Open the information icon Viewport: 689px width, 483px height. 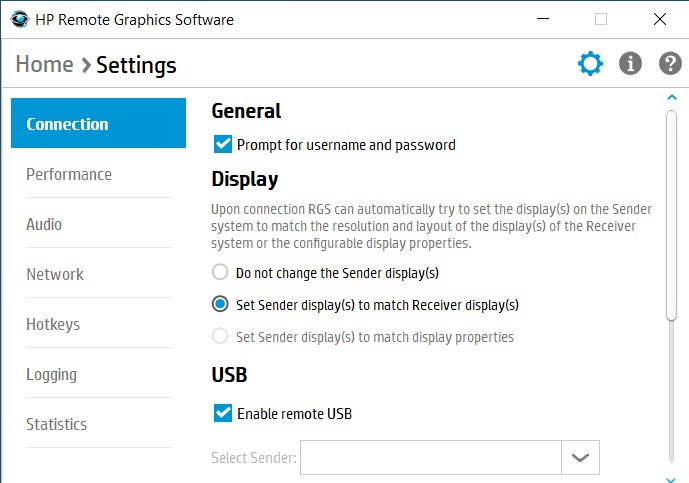point(630,65)
